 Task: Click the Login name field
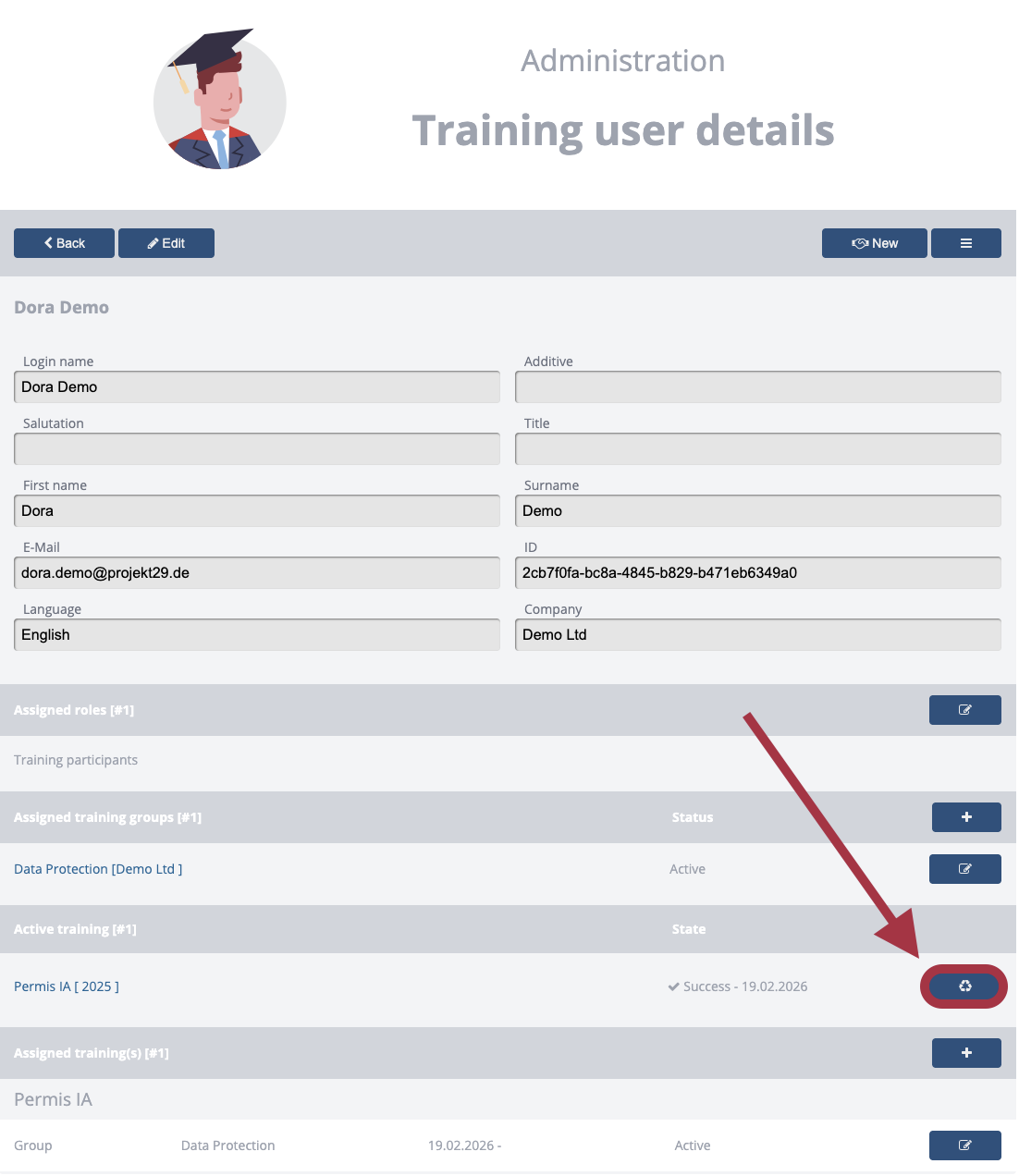click(x=257, y=387)
